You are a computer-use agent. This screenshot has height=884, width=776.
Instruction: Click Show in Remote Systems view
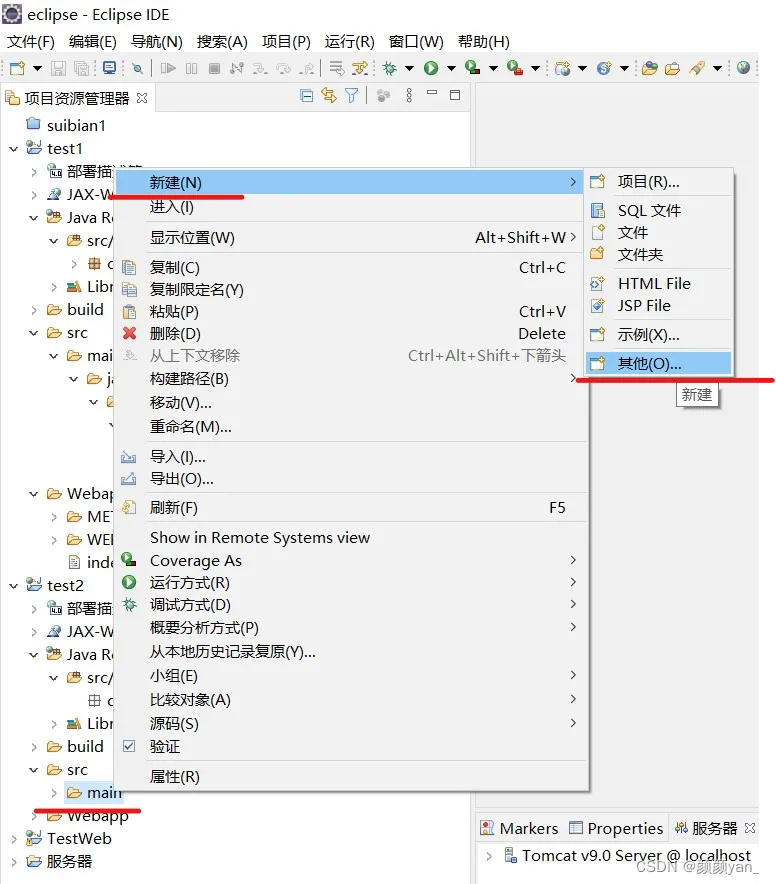click(351, 538)
